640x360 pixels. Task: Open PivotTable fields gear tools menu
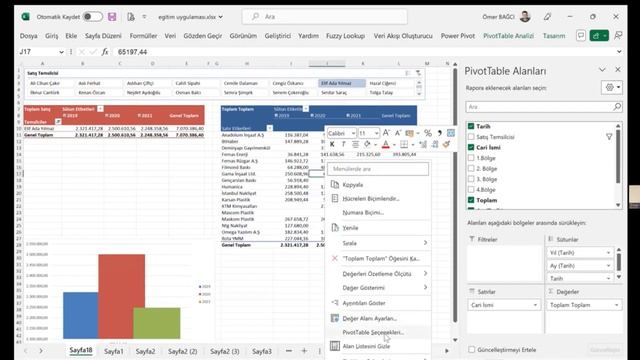point(612,87)
